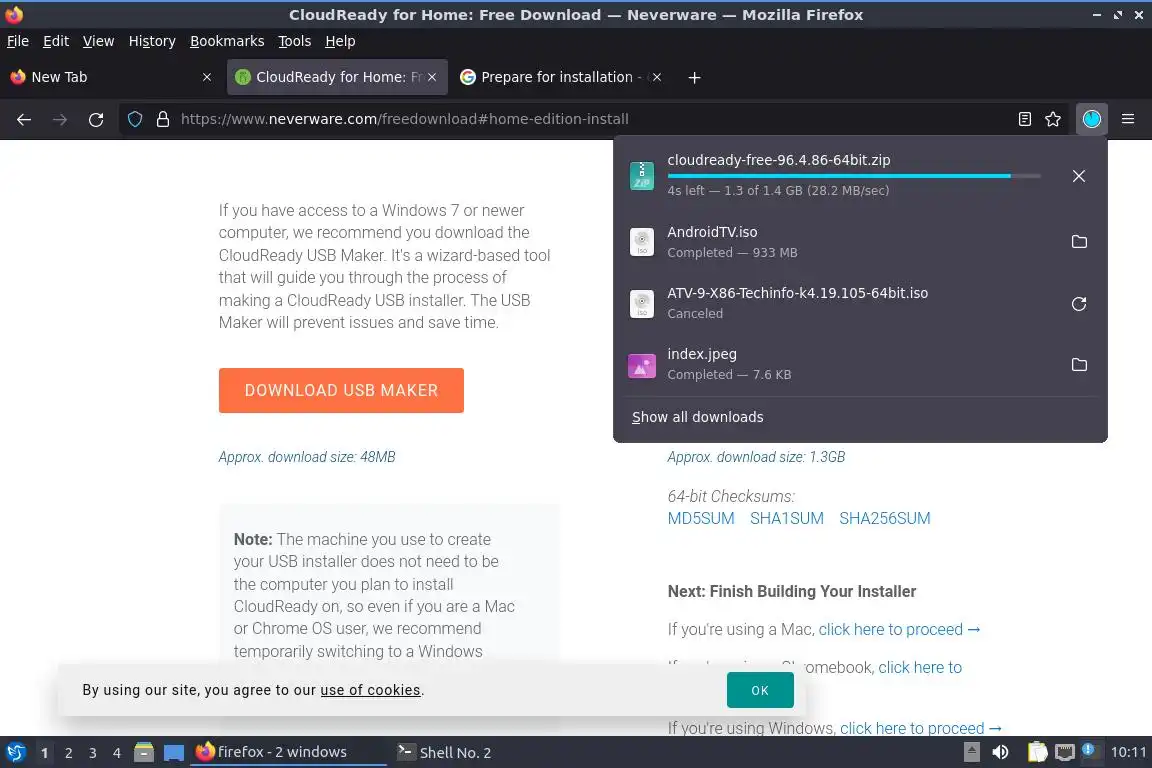Viewport: 1152px width, 768px height.
Task: Switch to Prepare for installation tab
Action: click(562, 77)
